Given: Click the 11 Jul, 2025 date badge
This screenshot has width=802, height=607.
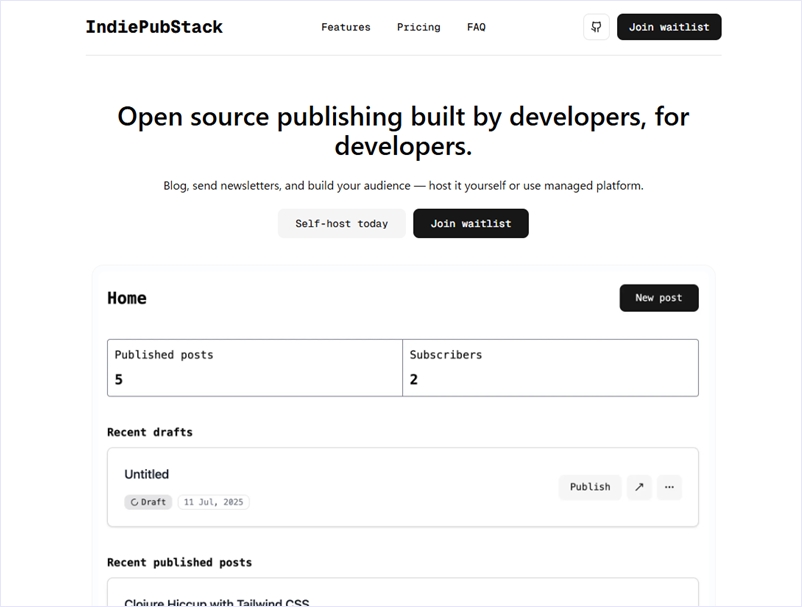Looking at the screenshot, I should [214, 502].
